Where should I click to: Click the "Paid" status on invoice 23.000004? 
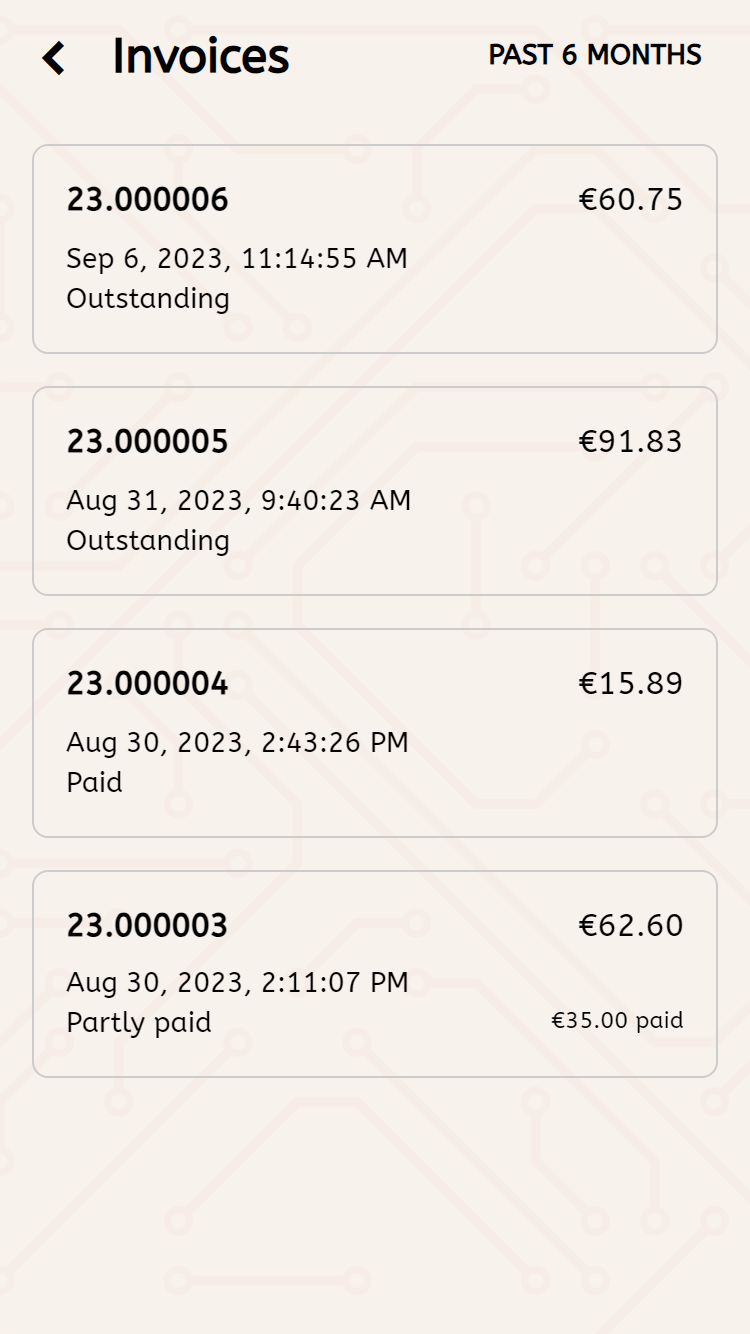pos(95,782)
